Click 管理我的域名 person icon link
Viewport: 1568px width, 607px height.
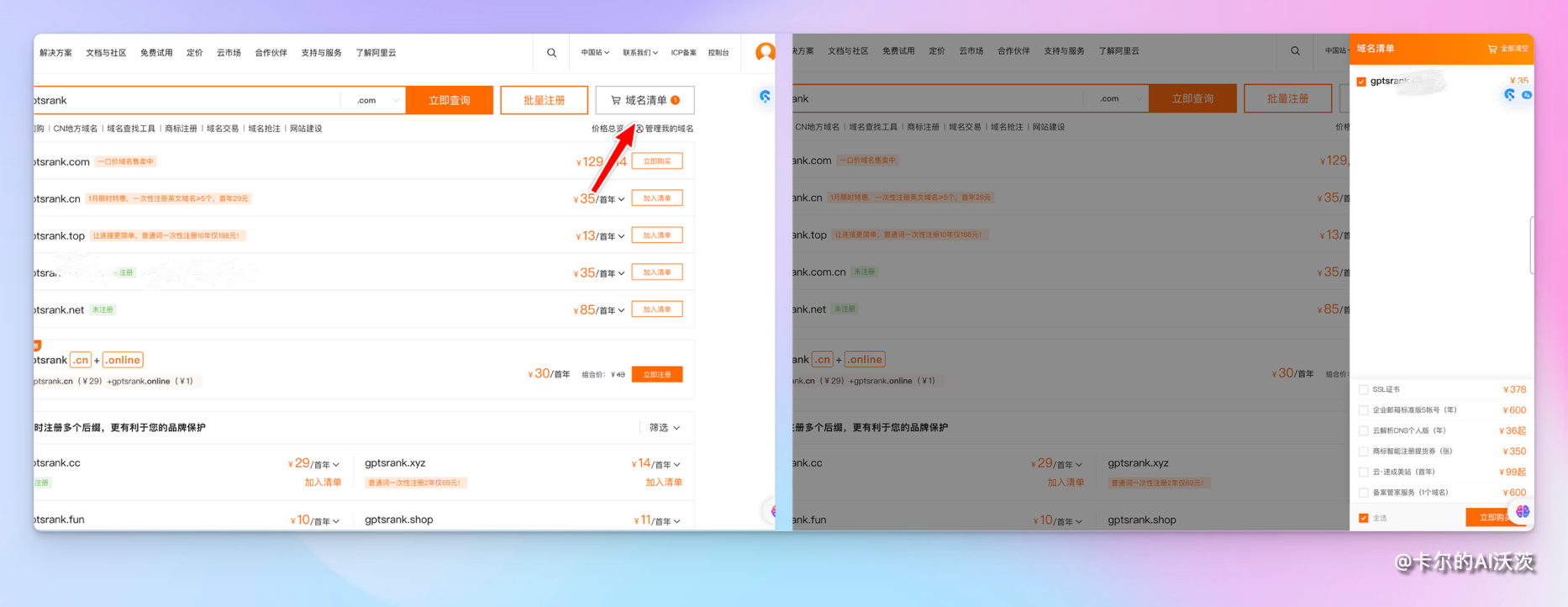pyautogui.click(x=664, y=129)
